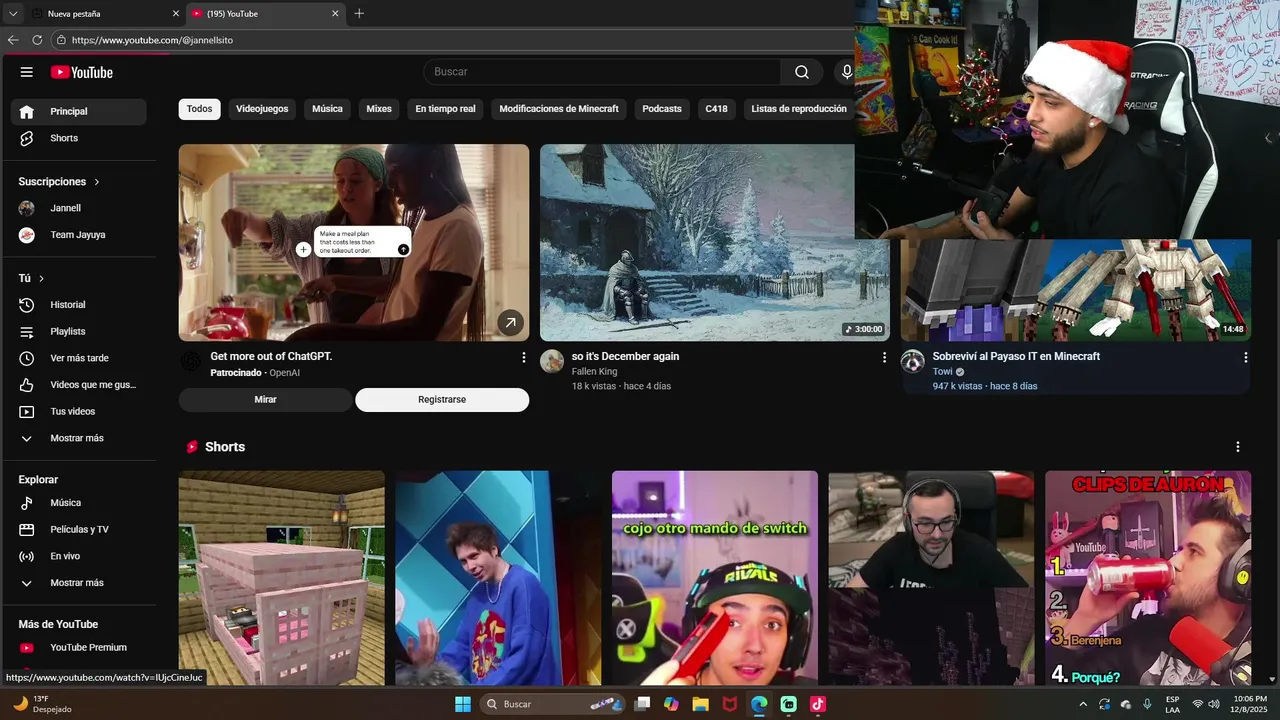Open options for the Payaso IT video
The image size is (1280, 720).
pyautogui.click(x=1245, y=357)
